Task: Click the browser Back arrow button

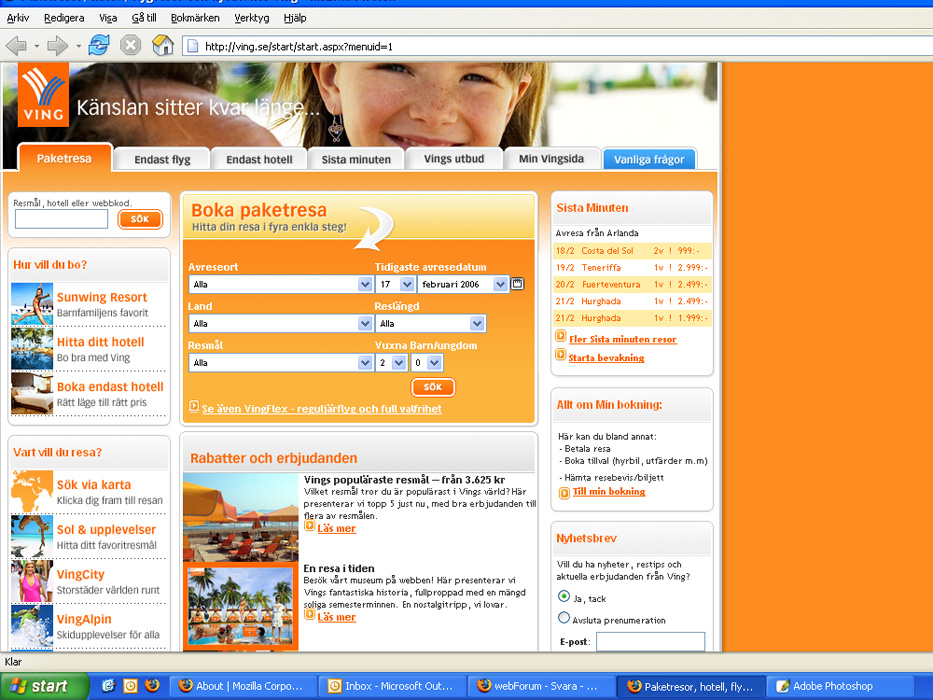Action: [16, 46]
